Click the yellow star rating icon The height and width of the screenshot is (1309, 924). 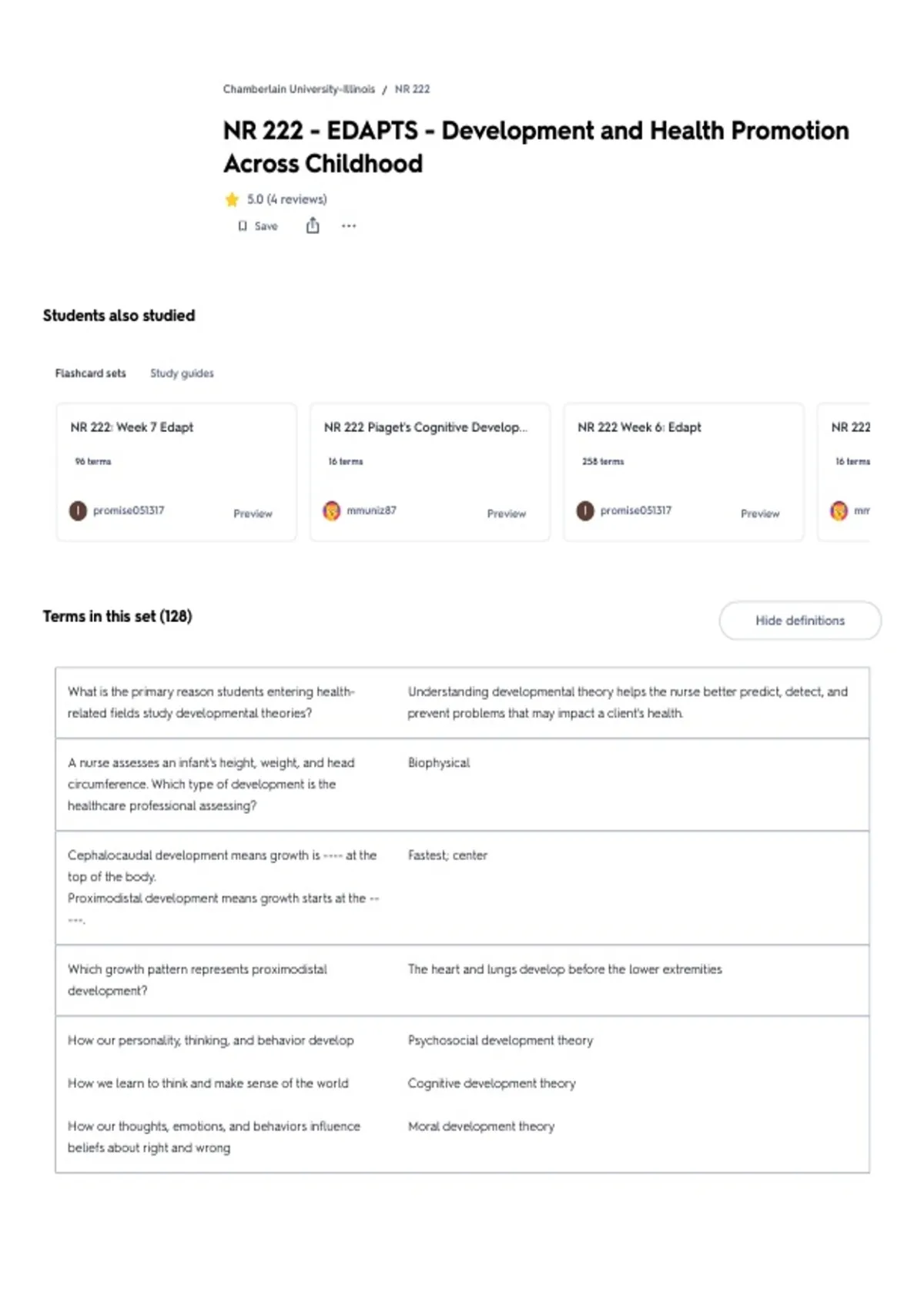pyautogui.click(x=232, y=199)
